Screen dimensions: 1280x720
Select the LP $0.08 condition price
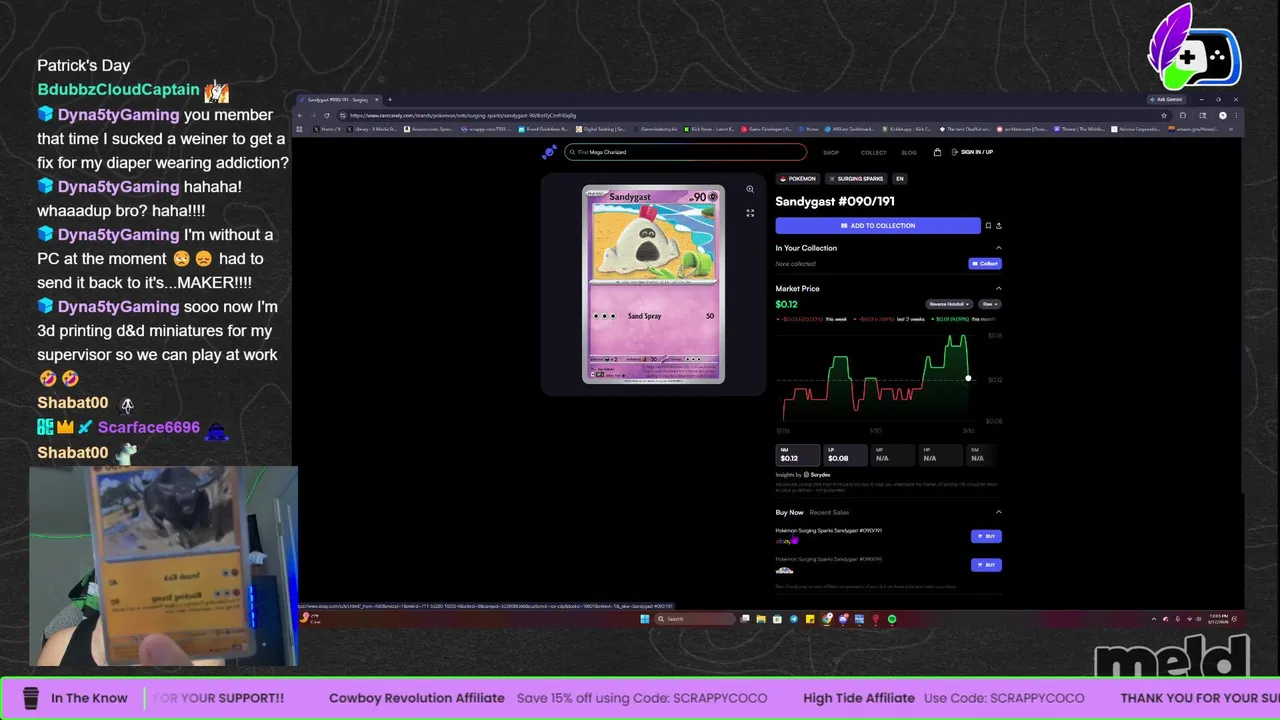(x=846, y=455)
